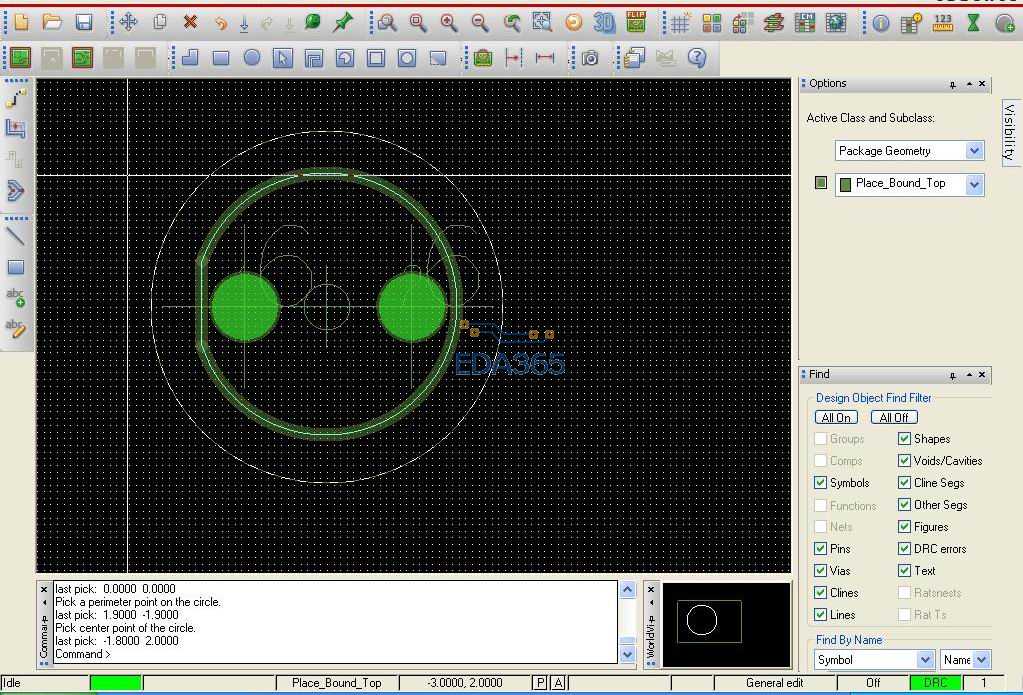Image resolution: width=1023 pixels, height=695 pixels.
Task: Open the 3D viewer icon
Action: click(x=604, y=22)
